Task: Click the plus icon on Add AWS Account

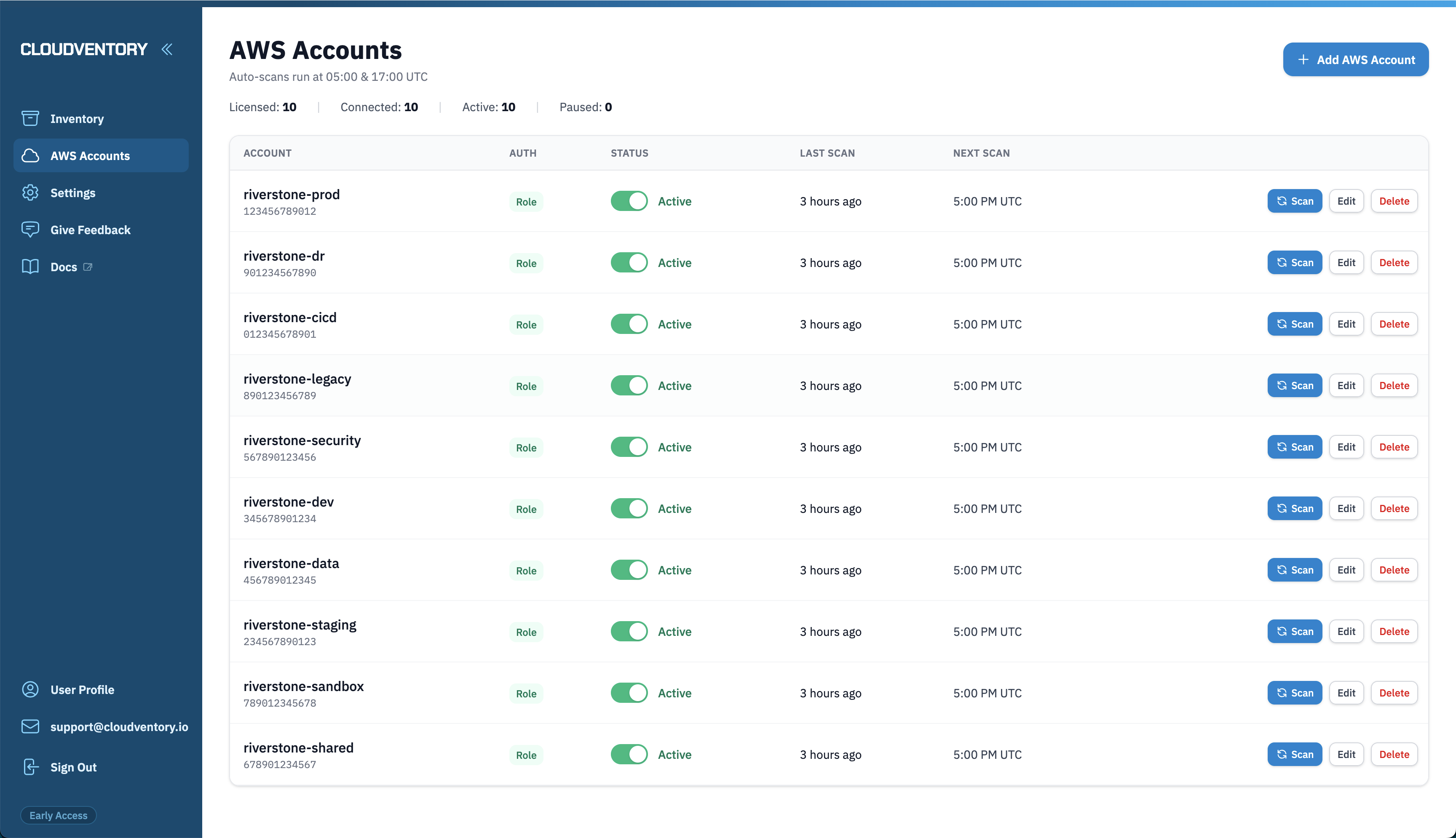Action: (1303, 59)
